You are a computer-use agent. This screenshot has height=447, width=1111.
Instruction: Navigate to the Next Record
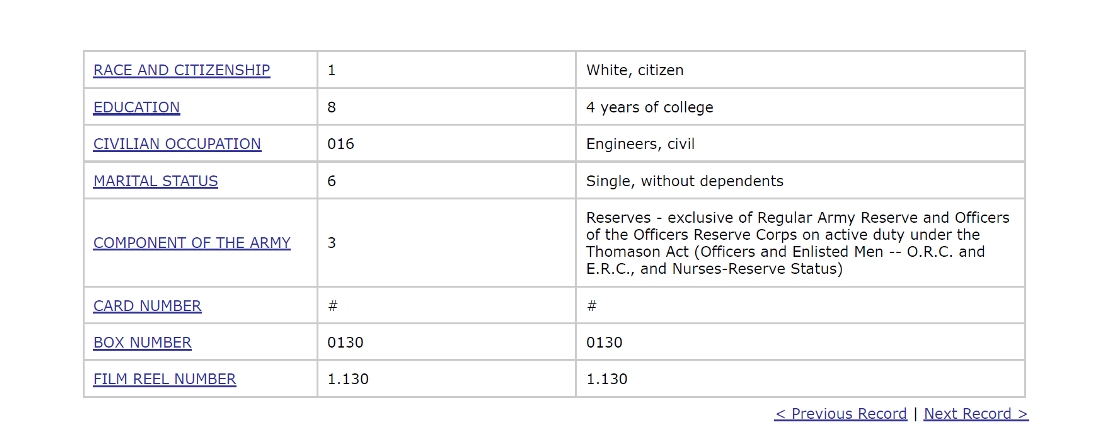[975, 414]
